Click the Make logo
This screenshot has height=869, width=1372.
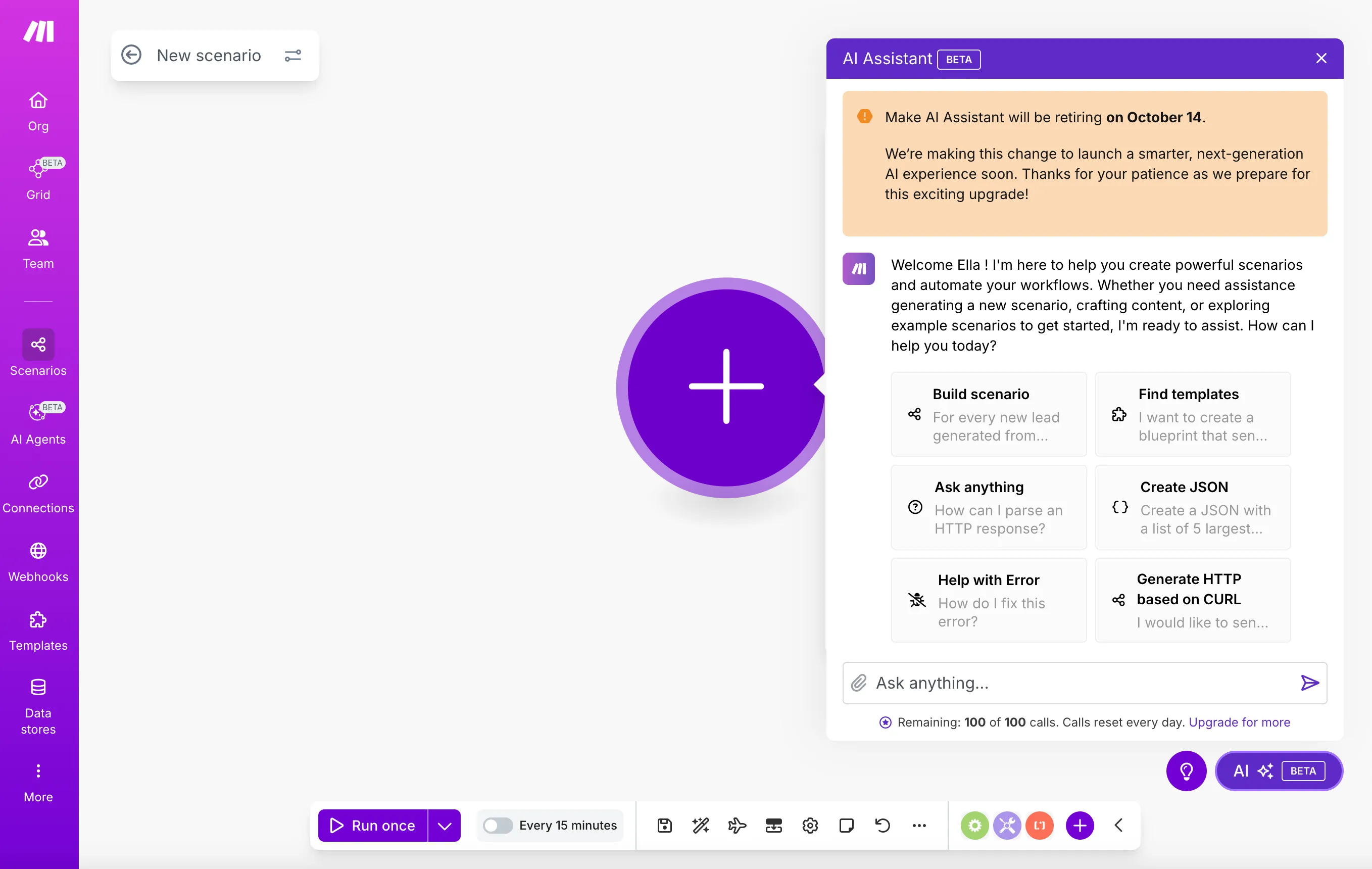(39, 31)
